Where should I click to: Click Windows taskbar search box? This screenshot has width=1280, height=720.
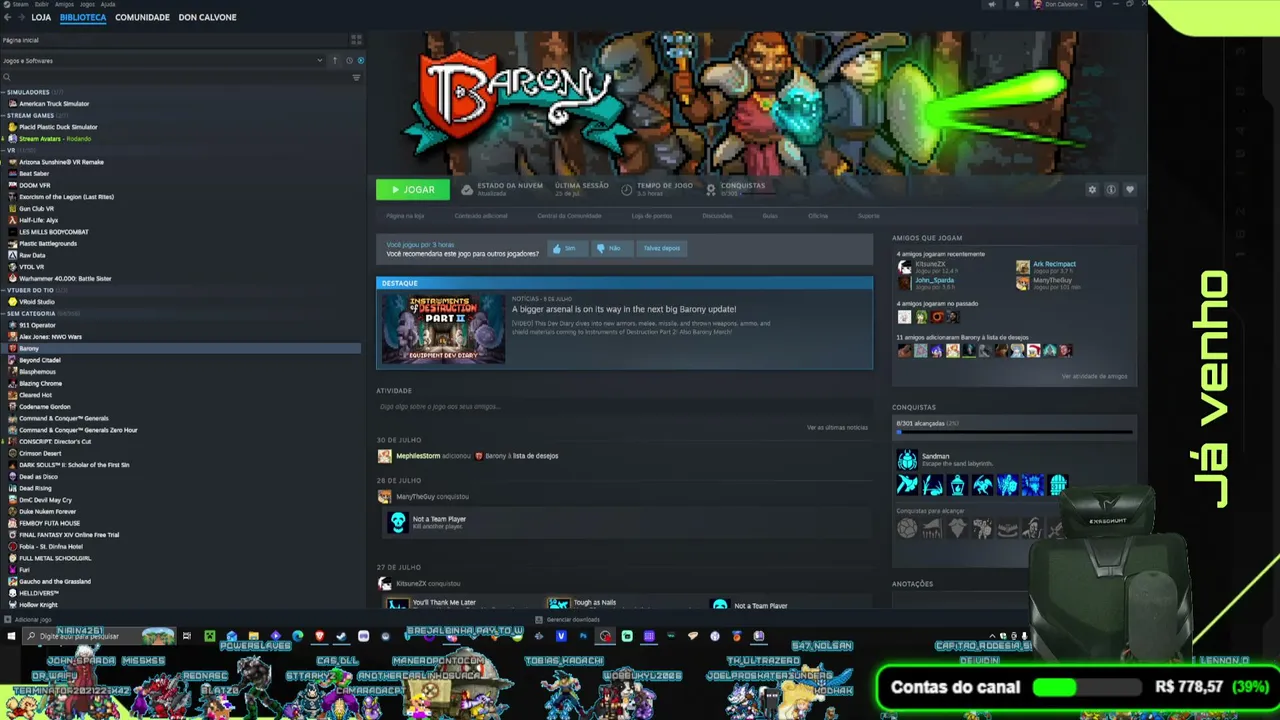(x=100, y=636)
